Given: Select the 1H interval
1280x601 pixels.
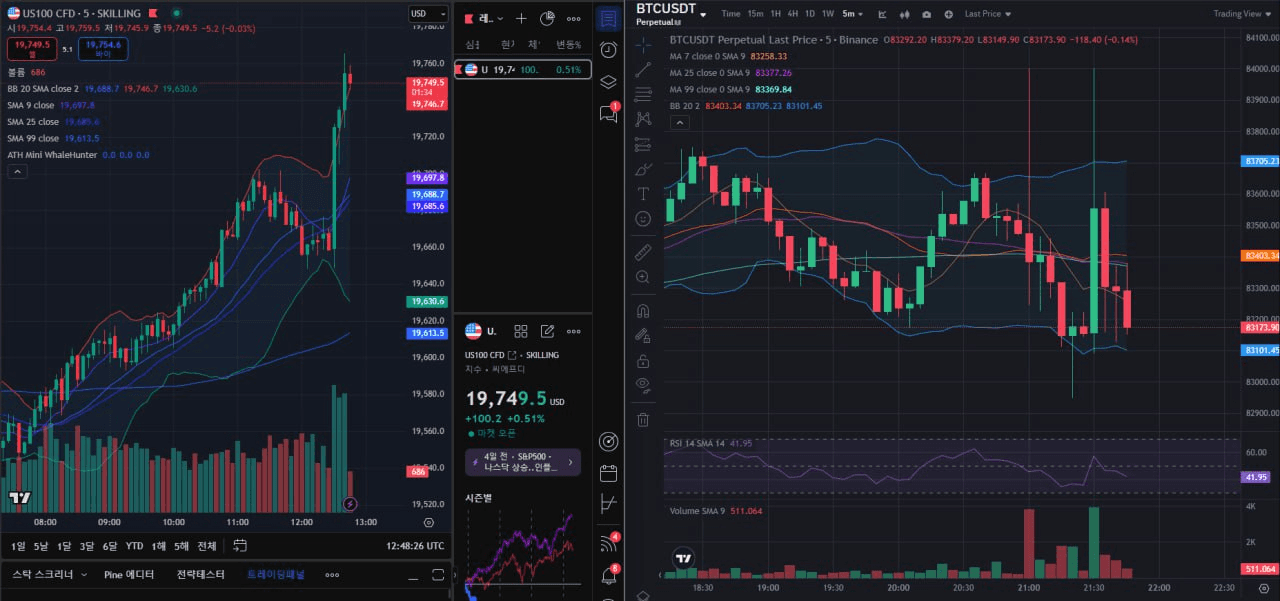Looking at the screenshot, I should tap(776, 14).
